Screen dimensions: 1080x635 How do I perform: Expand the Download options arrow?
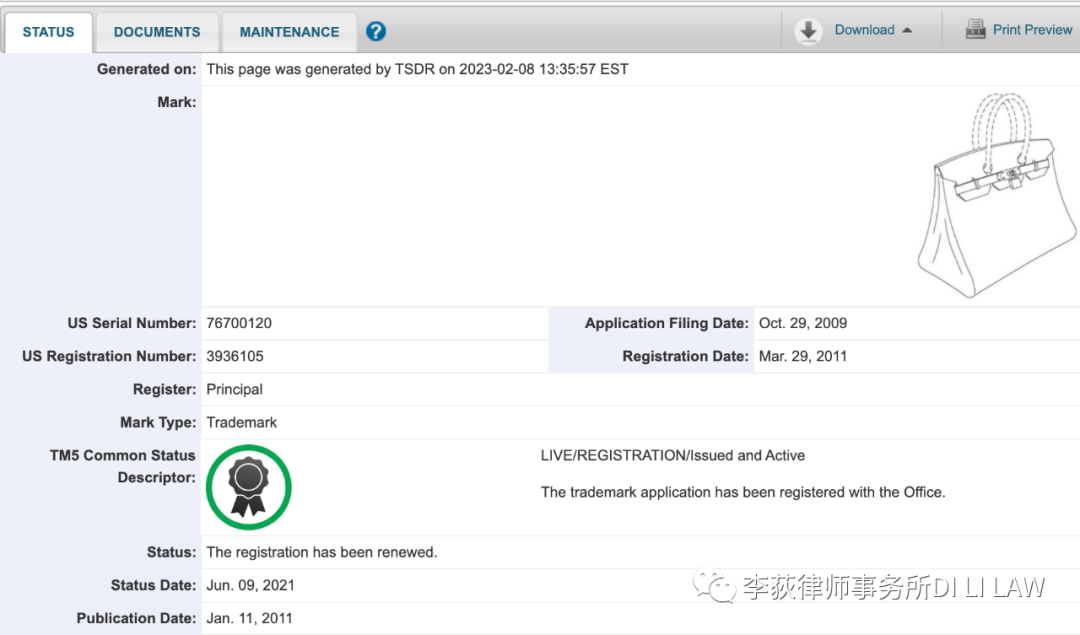click(x=907, y=30)
